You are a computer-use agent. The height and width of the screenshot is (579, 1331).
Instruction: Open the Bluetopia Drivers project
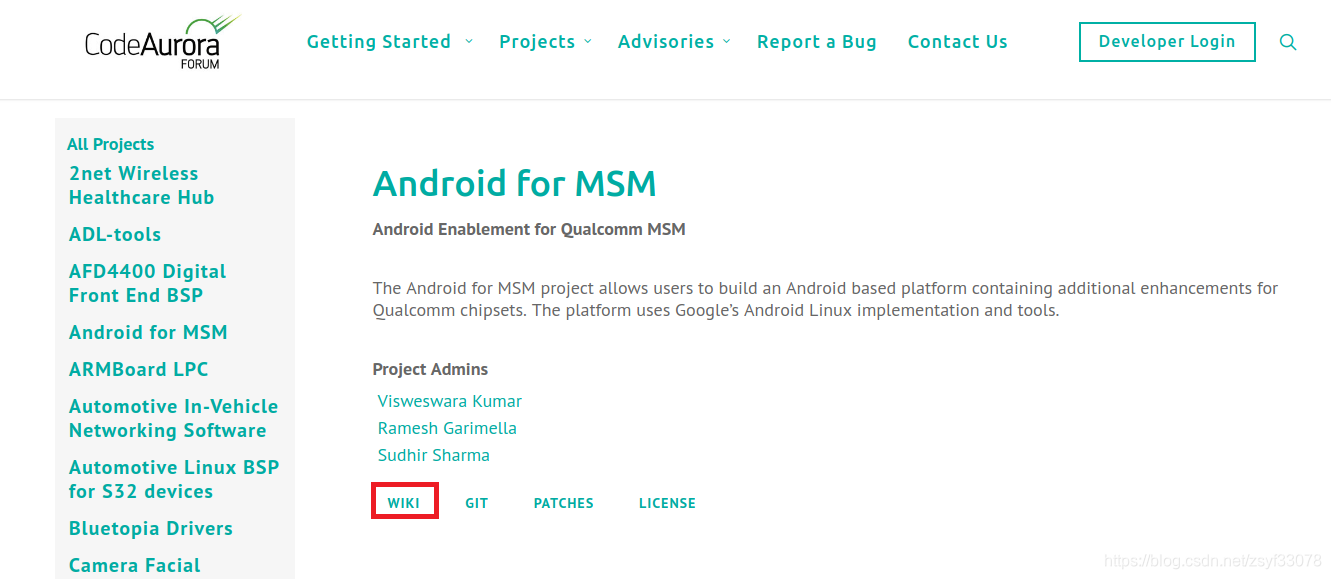[151, 528]
